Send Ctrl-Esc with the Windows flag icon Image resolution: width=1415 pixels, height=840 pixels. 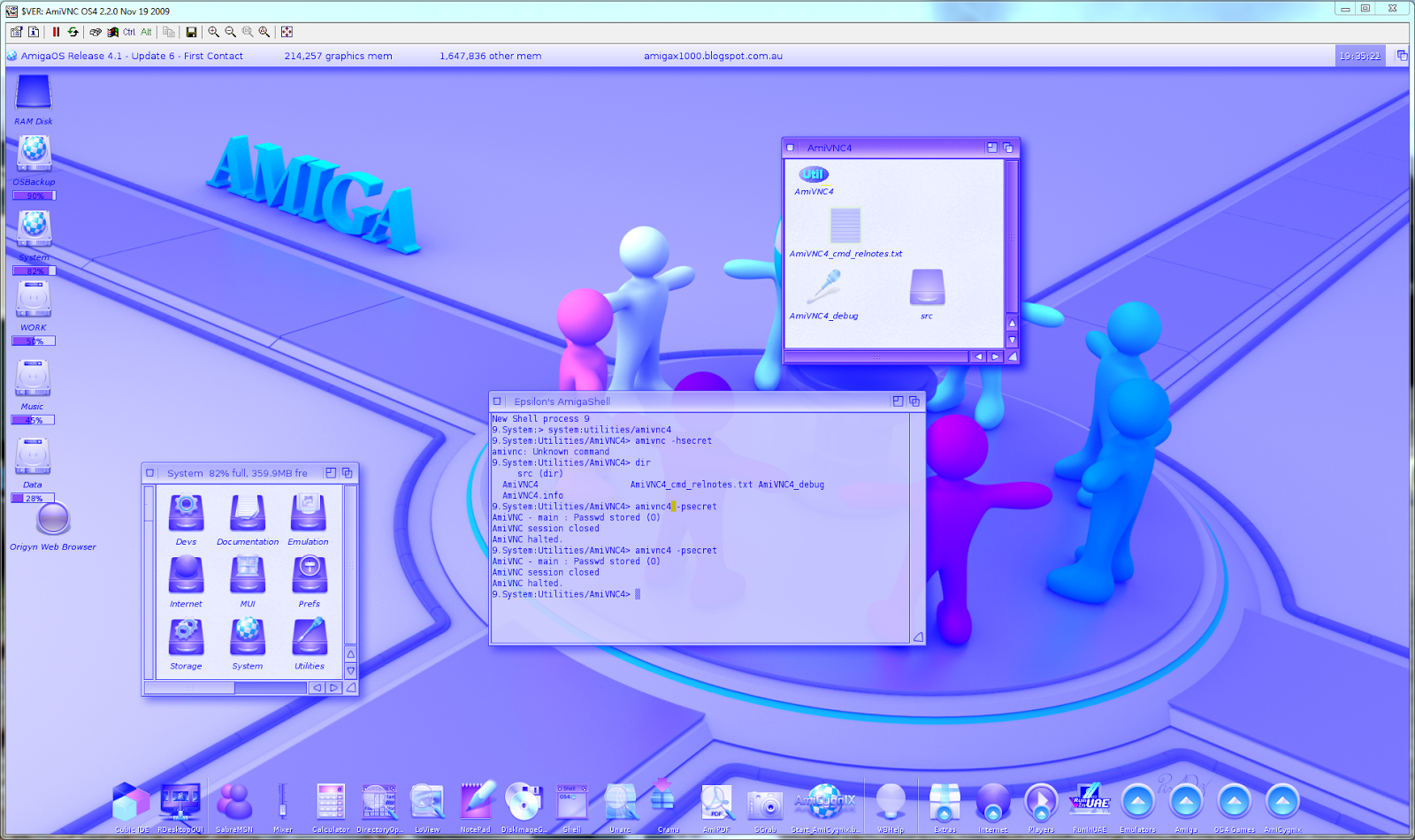[112, 32]
